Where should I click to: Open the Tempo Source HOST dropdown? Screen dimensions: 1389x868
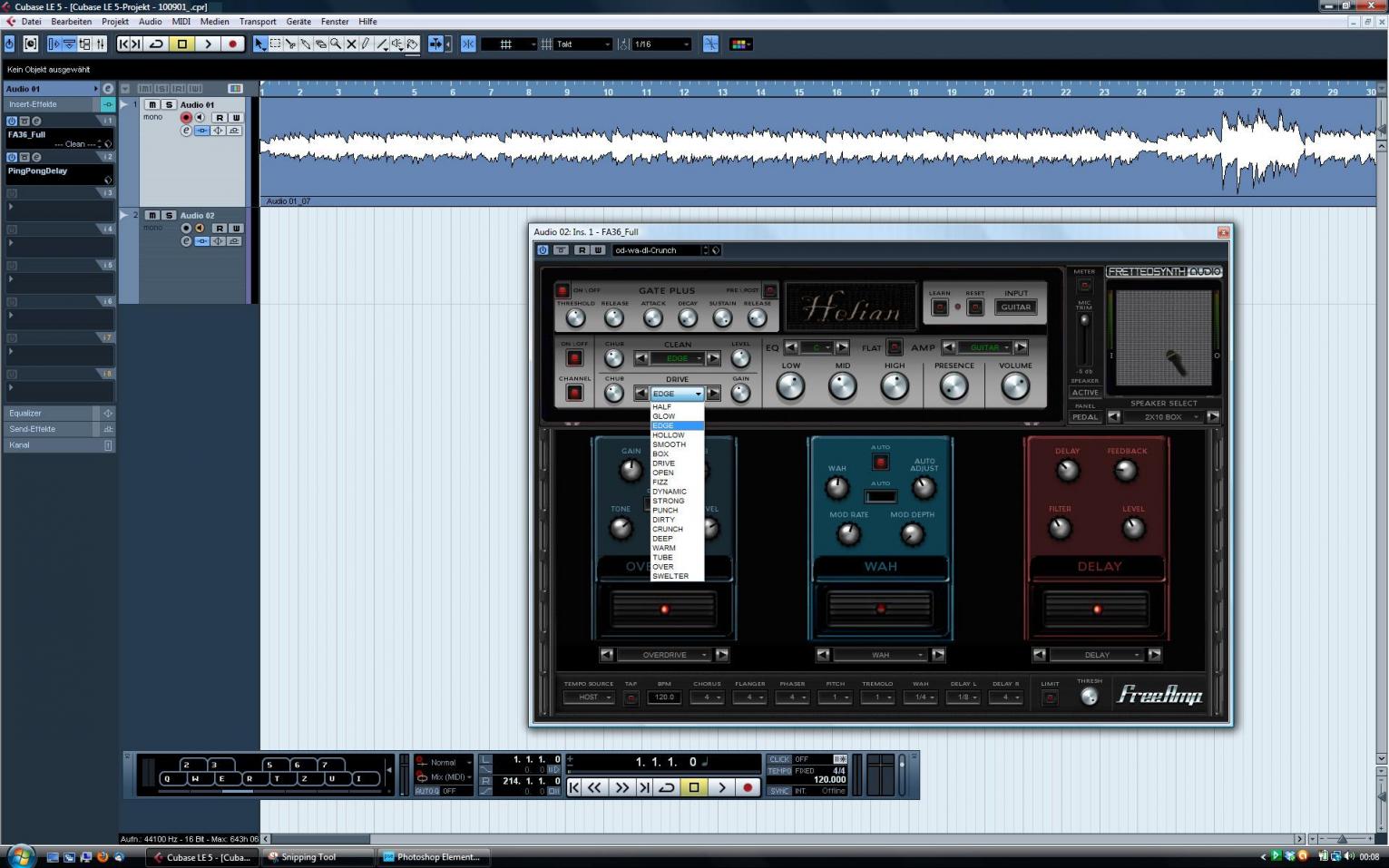[589, 697]
